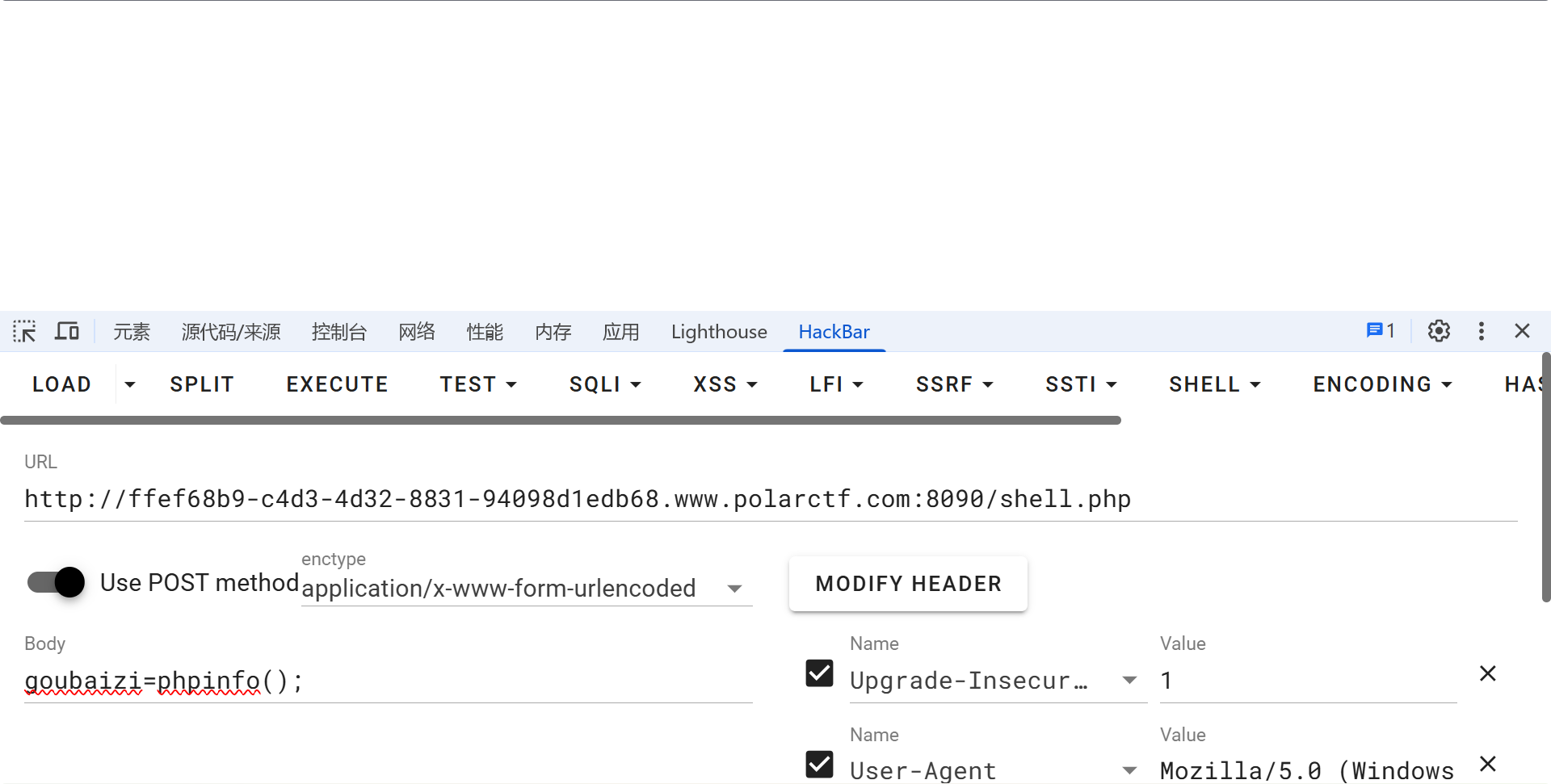Remove the User-Agent header row
1551x784 pixels.
coord(1488,764)
